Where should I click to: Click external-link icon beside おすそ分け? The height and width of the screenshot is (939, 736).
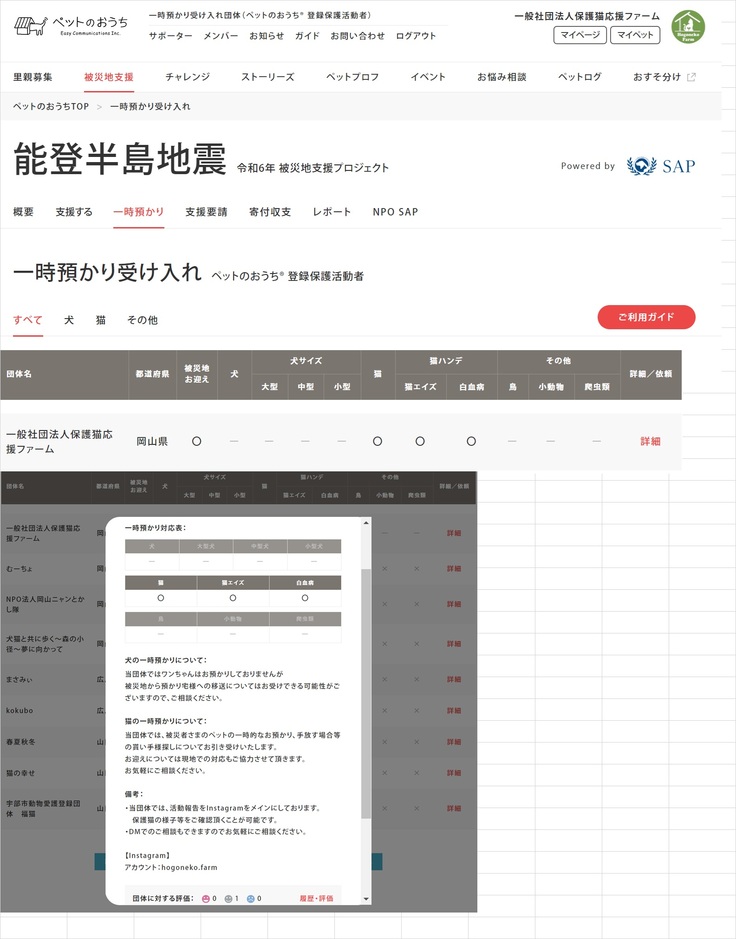point(691,77)
